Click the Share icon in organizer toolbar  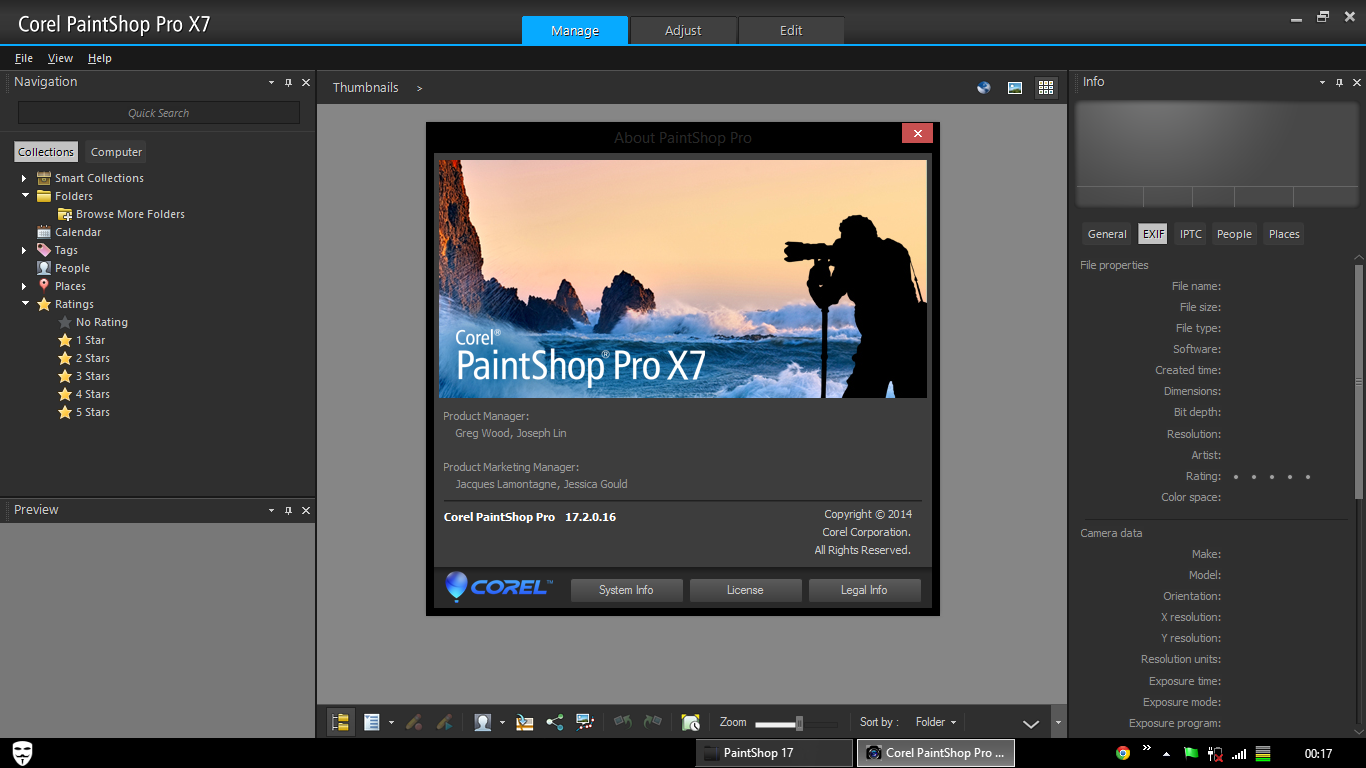(x=555, y=722)
